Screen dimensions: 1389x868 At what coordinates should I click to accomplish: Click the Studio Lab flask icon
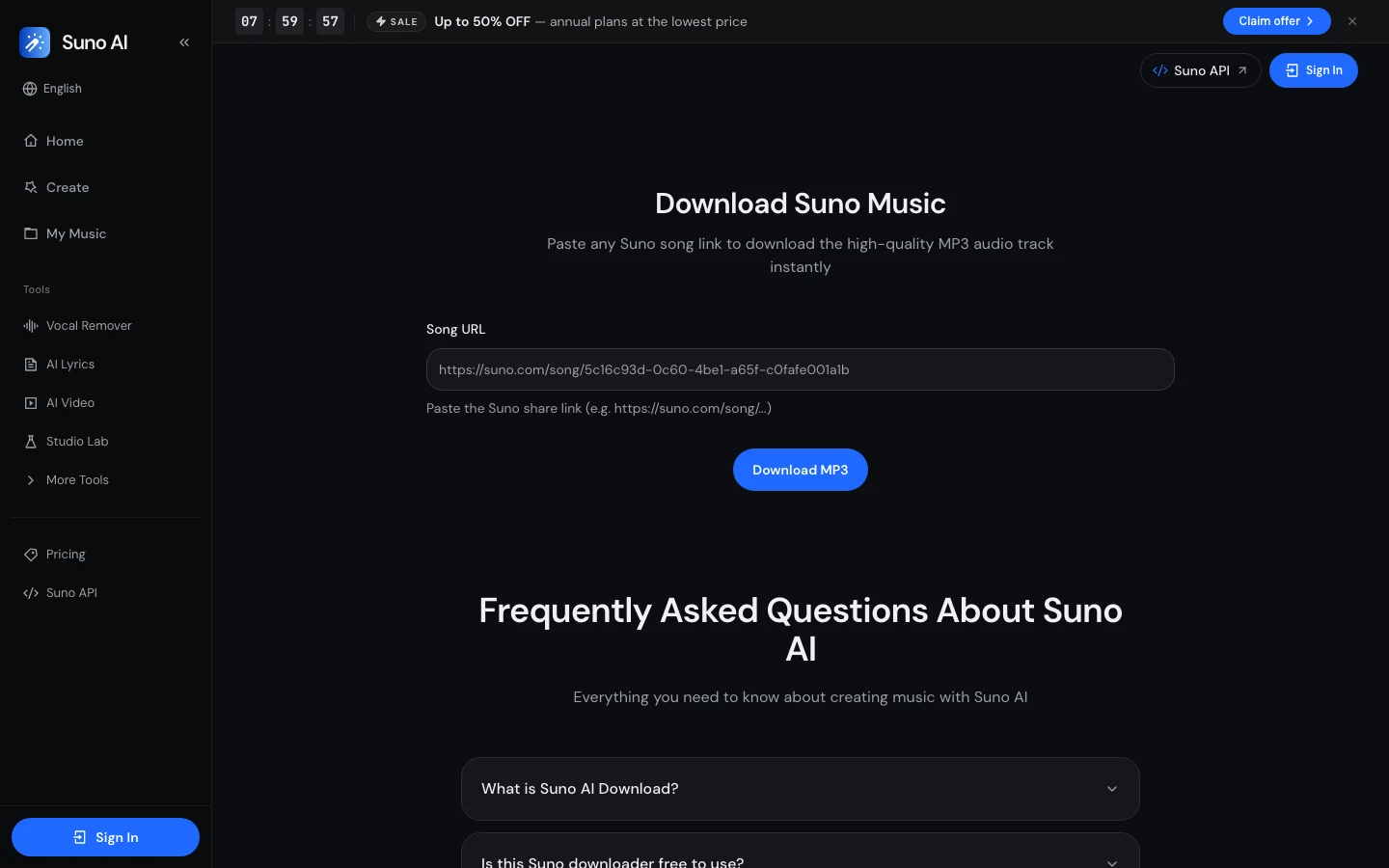(31, 442)
